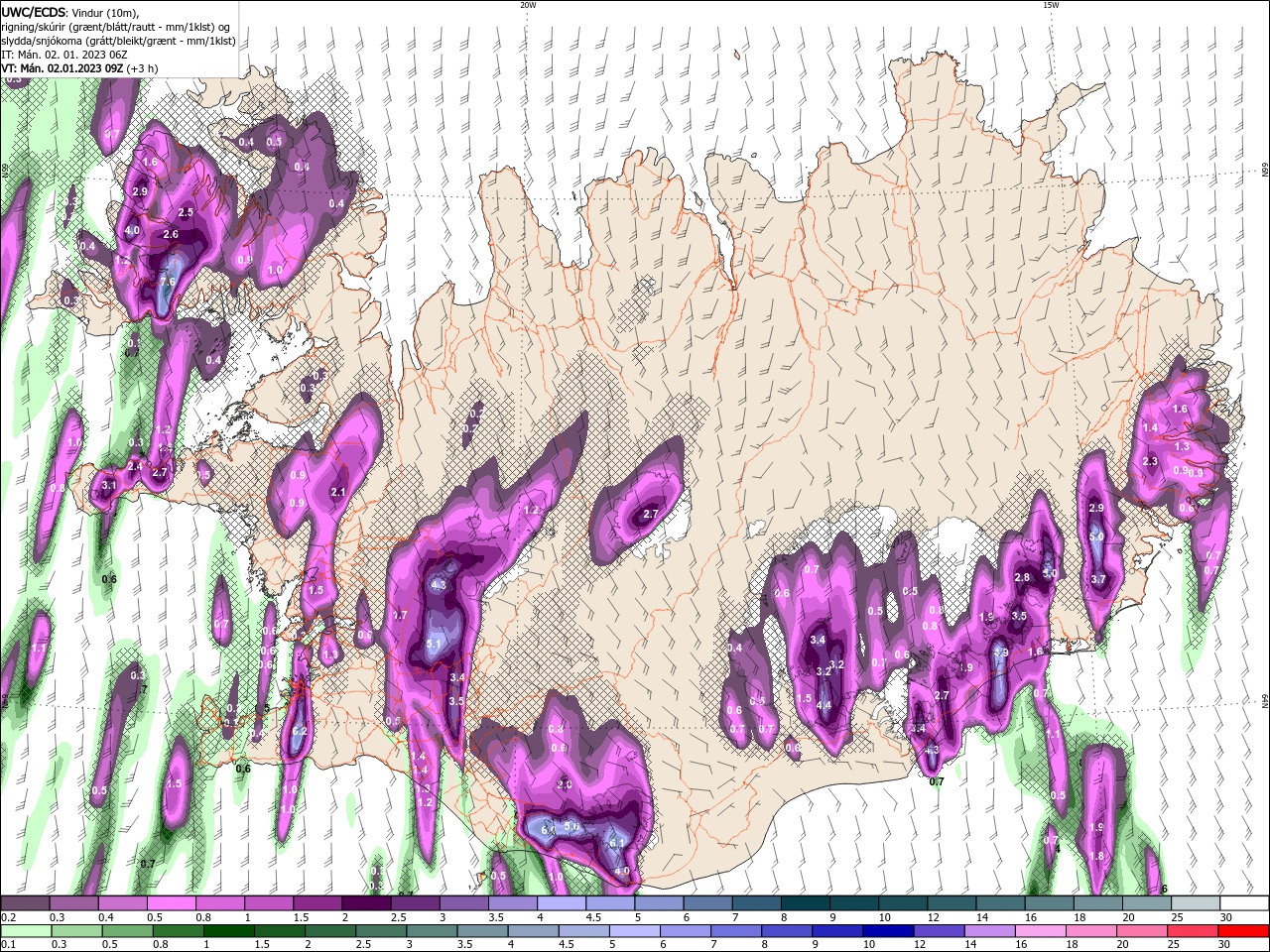Click the 2.0 precipitation value on the map

[x=565, y=784]
